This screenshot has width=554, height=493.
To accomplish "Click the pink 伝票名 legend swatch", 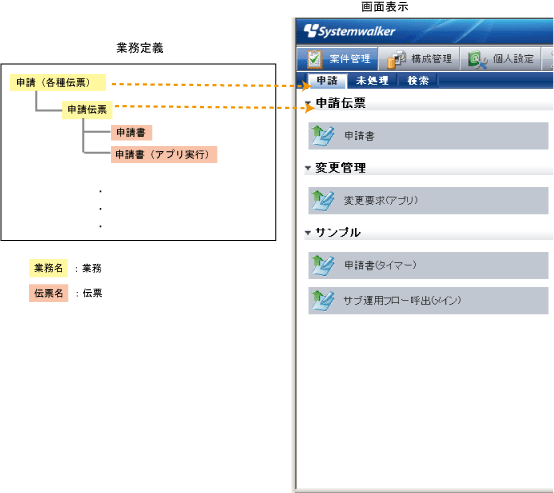I will point(48,293).
